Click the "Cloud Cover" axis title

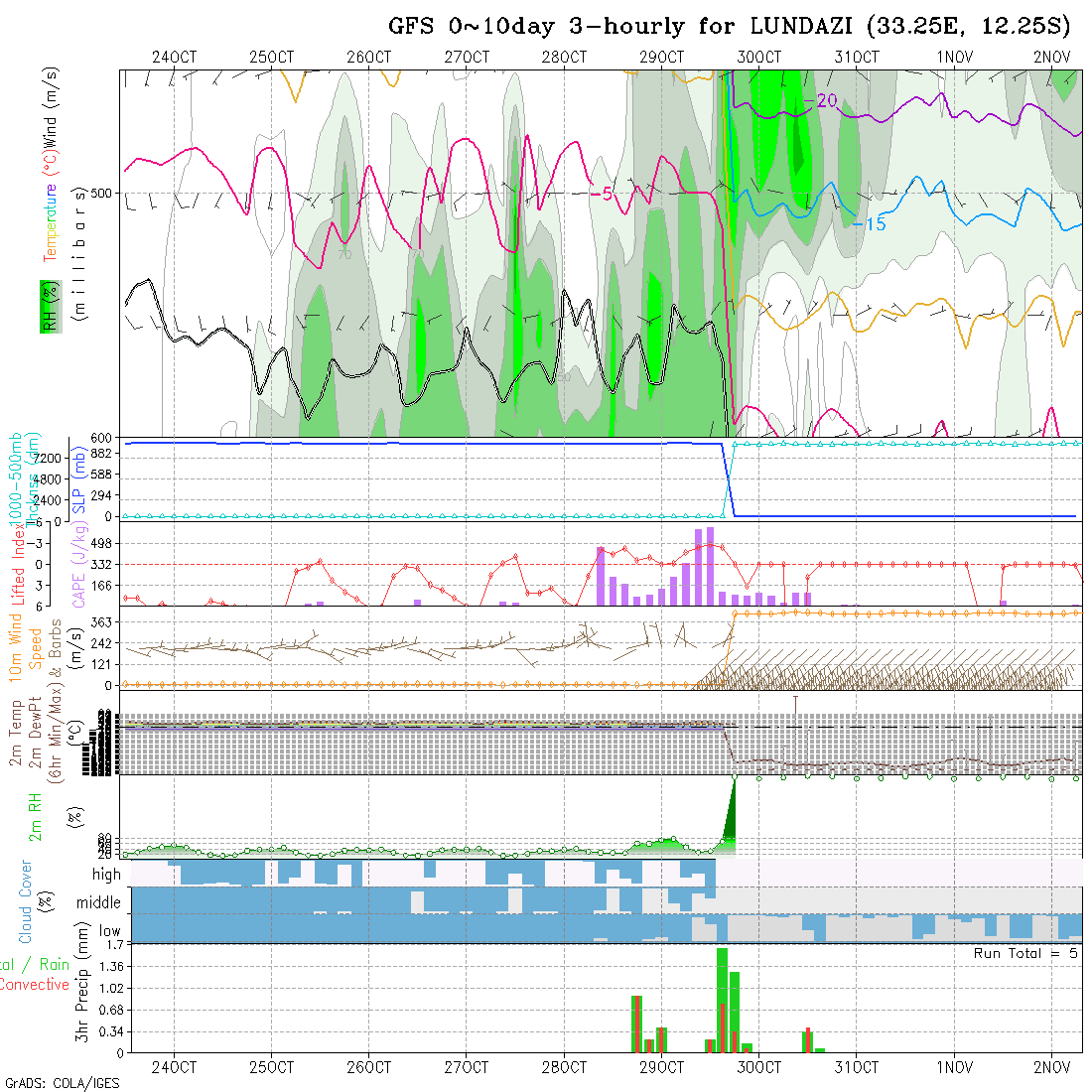pos(26,901)
